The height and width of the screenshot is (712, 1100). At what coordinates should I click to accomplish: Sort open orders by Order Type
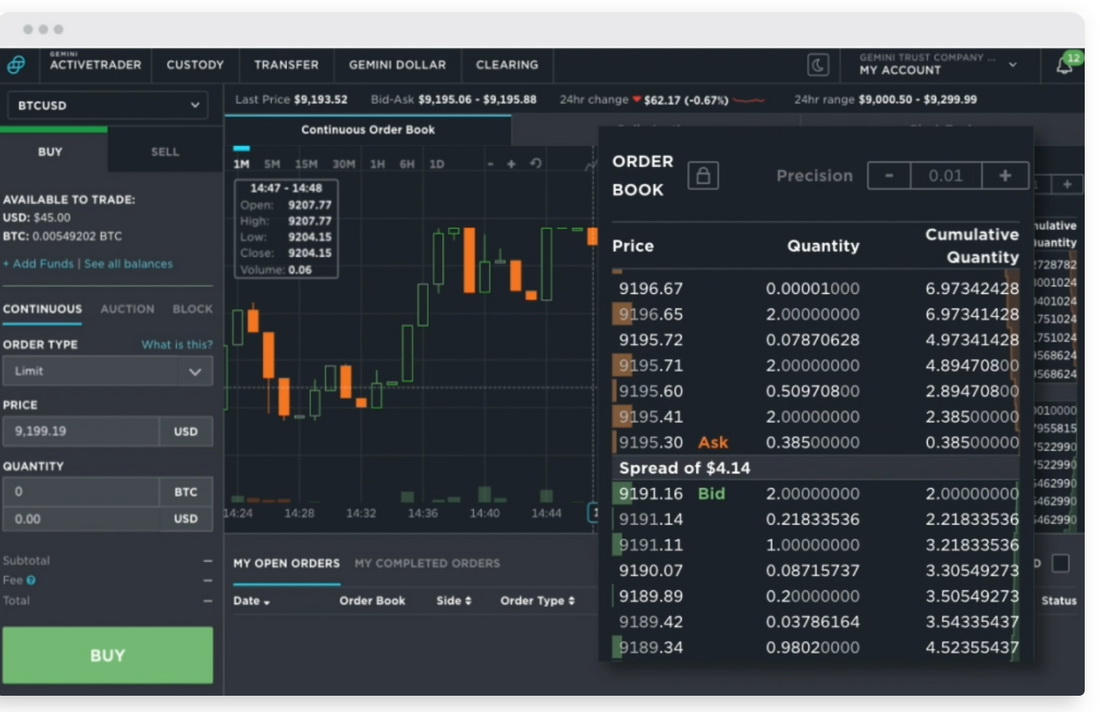tap(537, 600)
